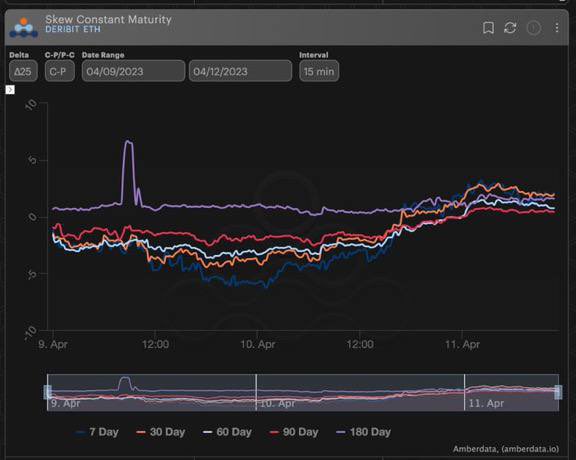Click the navigator 11. Apr marker

point(486,403)
